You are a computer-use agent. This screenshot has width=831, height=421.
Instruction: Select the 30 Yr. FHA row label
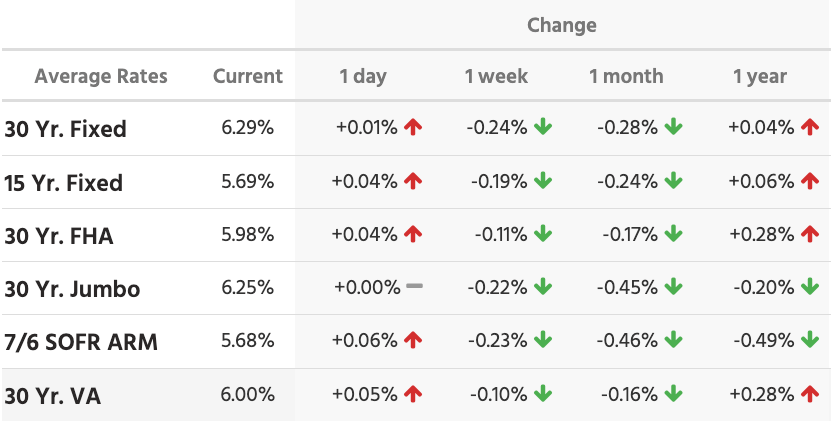(x=59, y=236)
